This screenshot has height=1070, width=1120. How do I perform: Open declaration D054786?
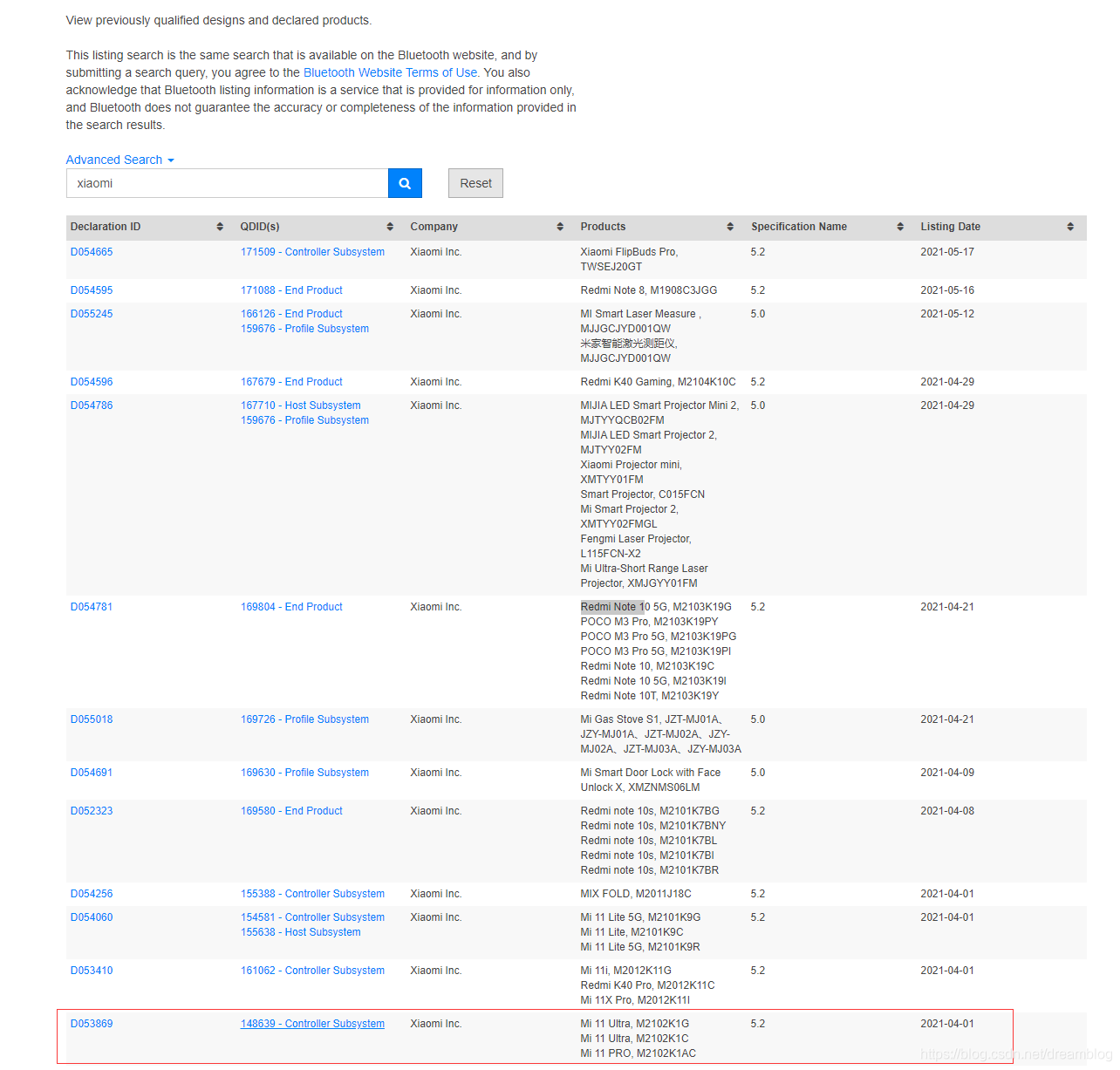[92, 406]
